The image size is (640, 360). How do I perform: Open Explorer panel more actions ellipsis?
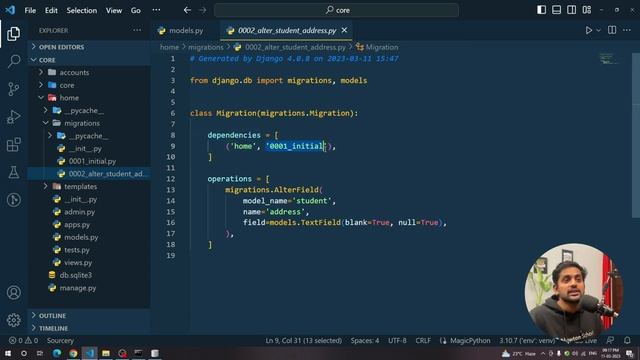pos(137,30)
